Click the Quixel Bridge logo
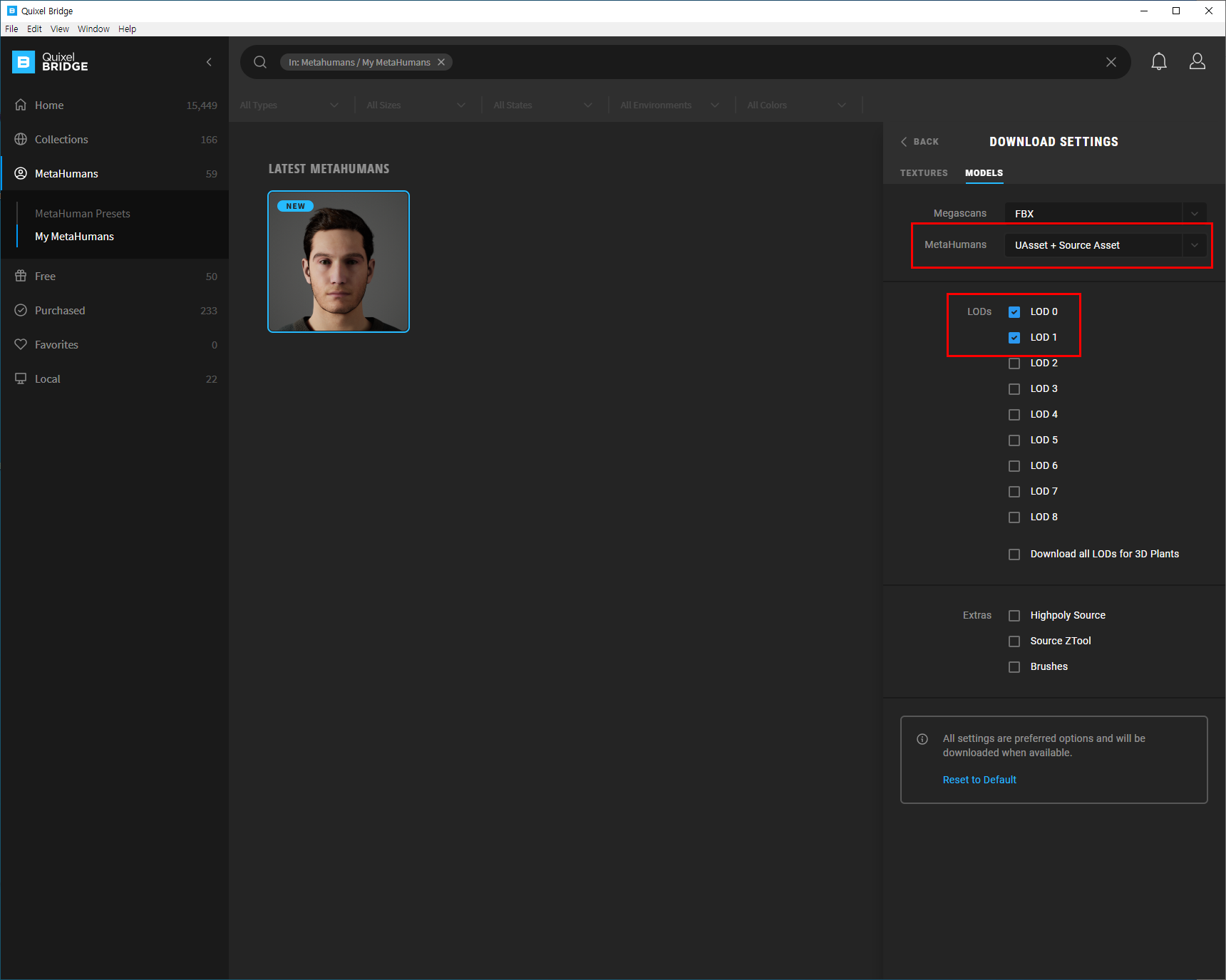Viewport: 1226px width, 980px height. pos(50,62)
